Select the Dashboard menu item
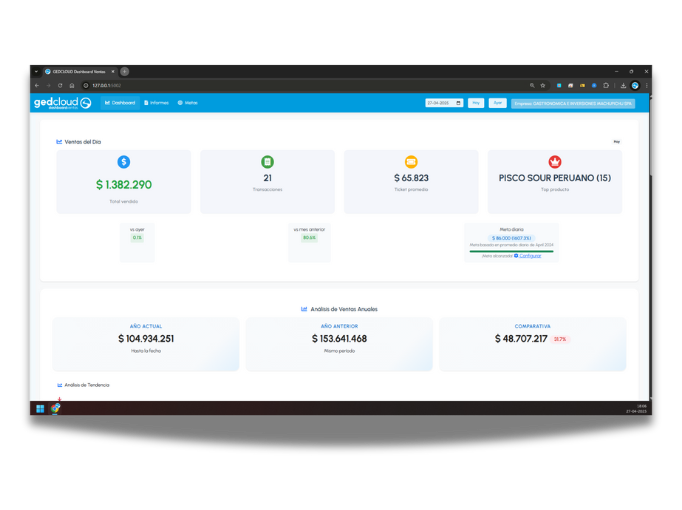This screenshot has width=682, height=510. [120, 103]
